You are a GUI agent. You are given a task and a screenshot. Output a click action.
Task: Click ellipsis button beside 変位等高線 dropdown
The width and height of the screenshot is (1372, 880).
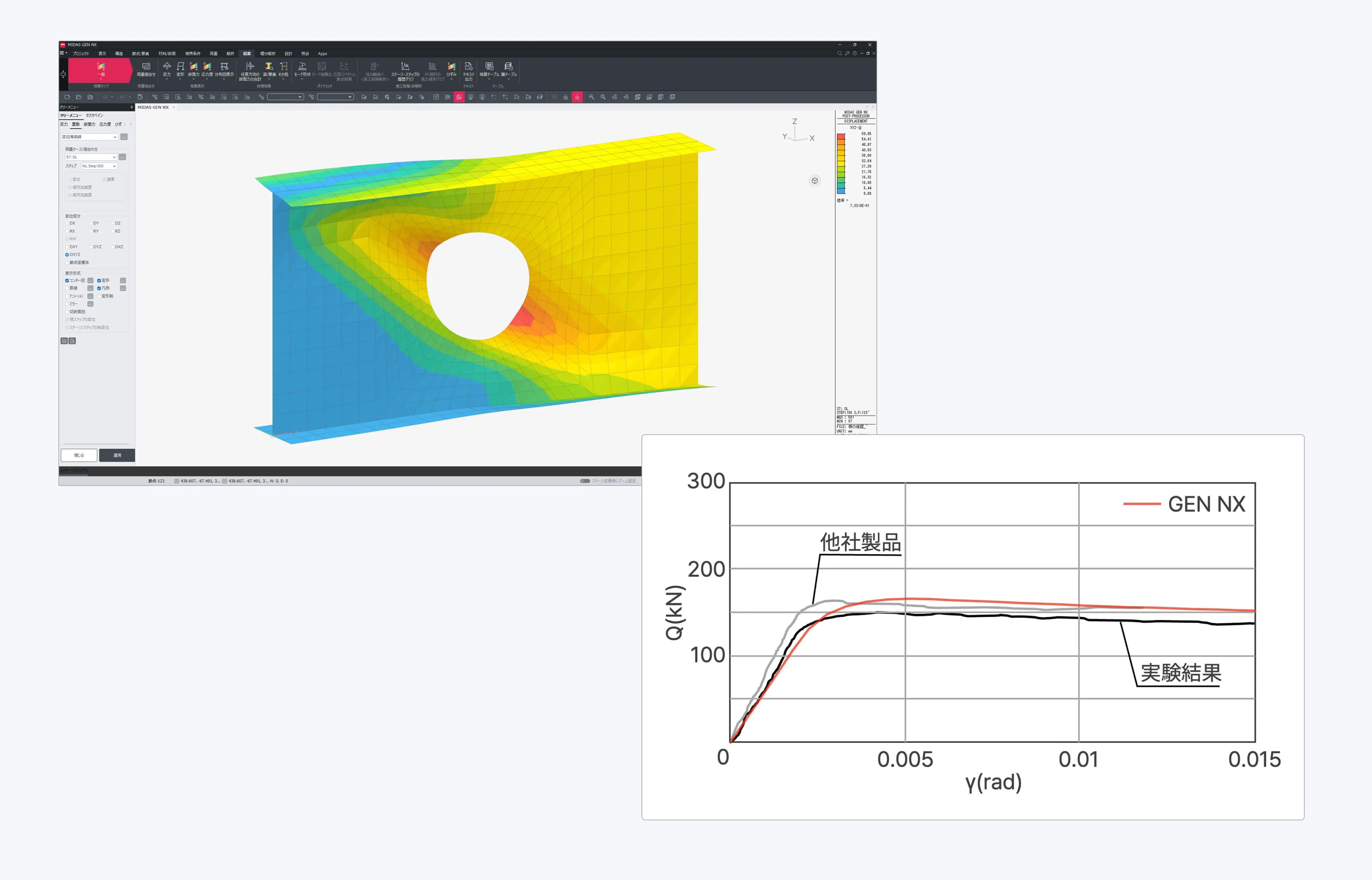click(x=124, y=137)
